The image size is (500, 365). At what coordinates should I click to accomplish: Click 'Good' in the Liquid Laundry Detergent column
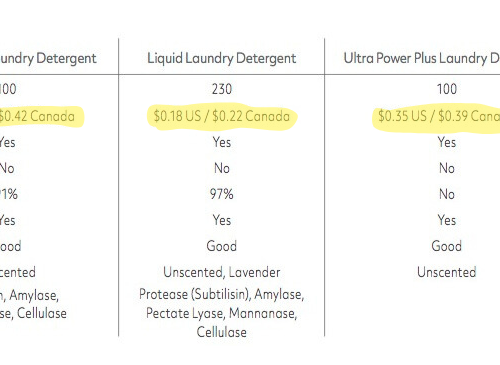222,246
